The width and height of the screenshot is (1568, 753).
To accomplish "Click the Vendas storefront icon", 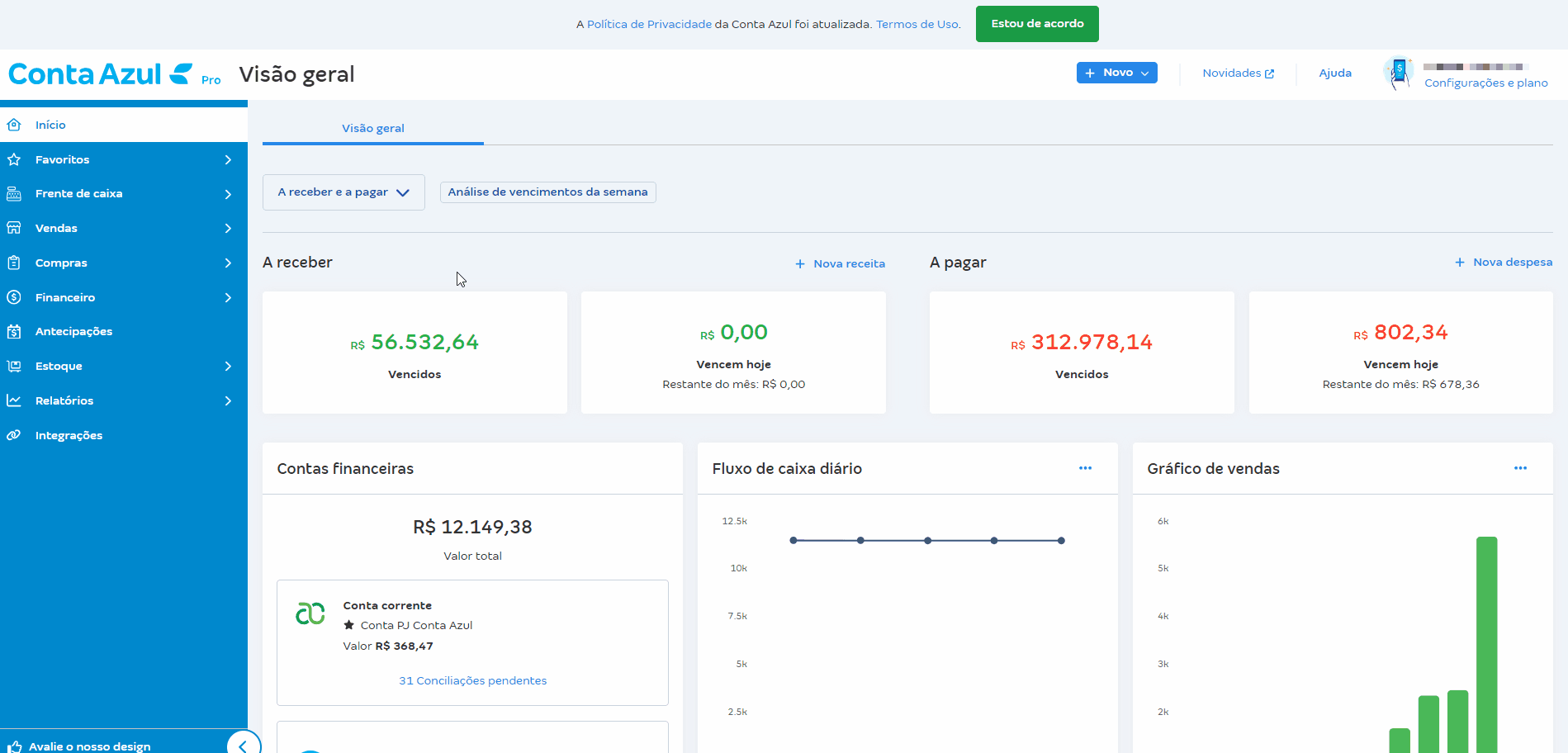I will (x=14, y=228).
